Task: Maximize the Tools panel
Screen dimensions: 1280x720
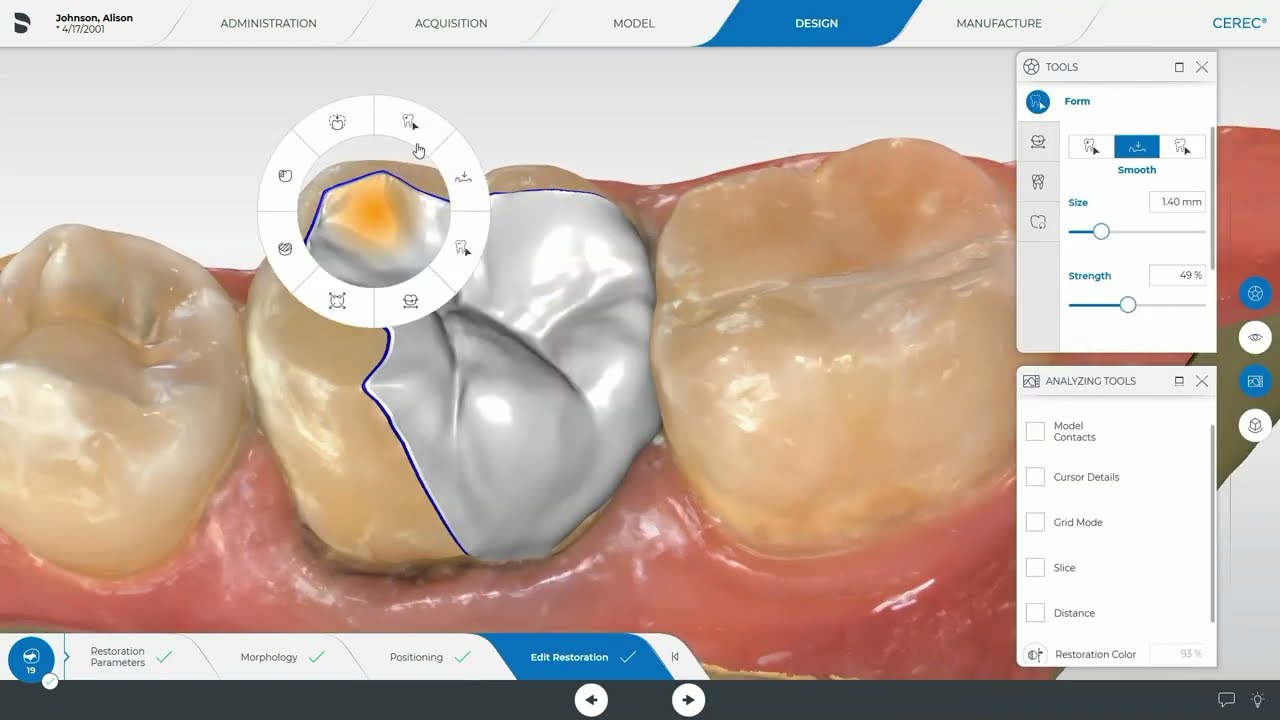Action: click(1179, 67)
